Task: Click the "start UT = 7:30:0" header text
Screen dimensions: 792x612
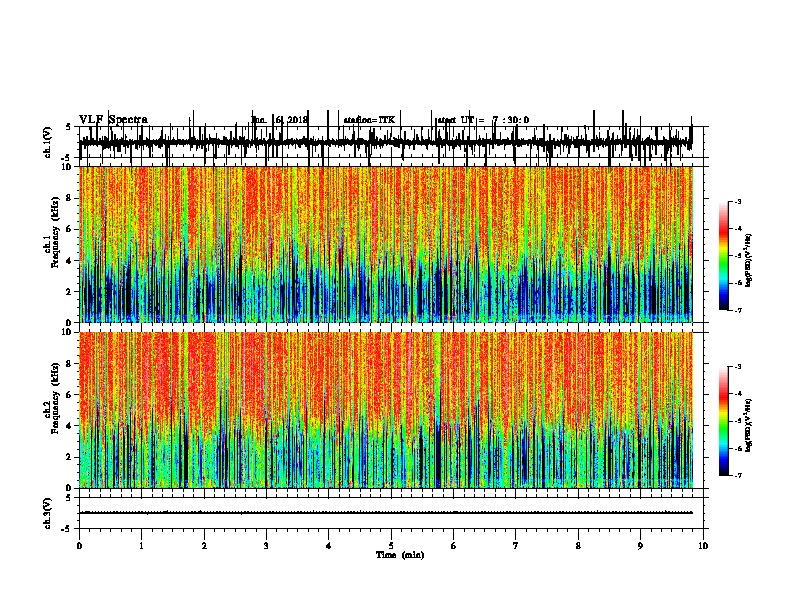Action: pos(483,120)
